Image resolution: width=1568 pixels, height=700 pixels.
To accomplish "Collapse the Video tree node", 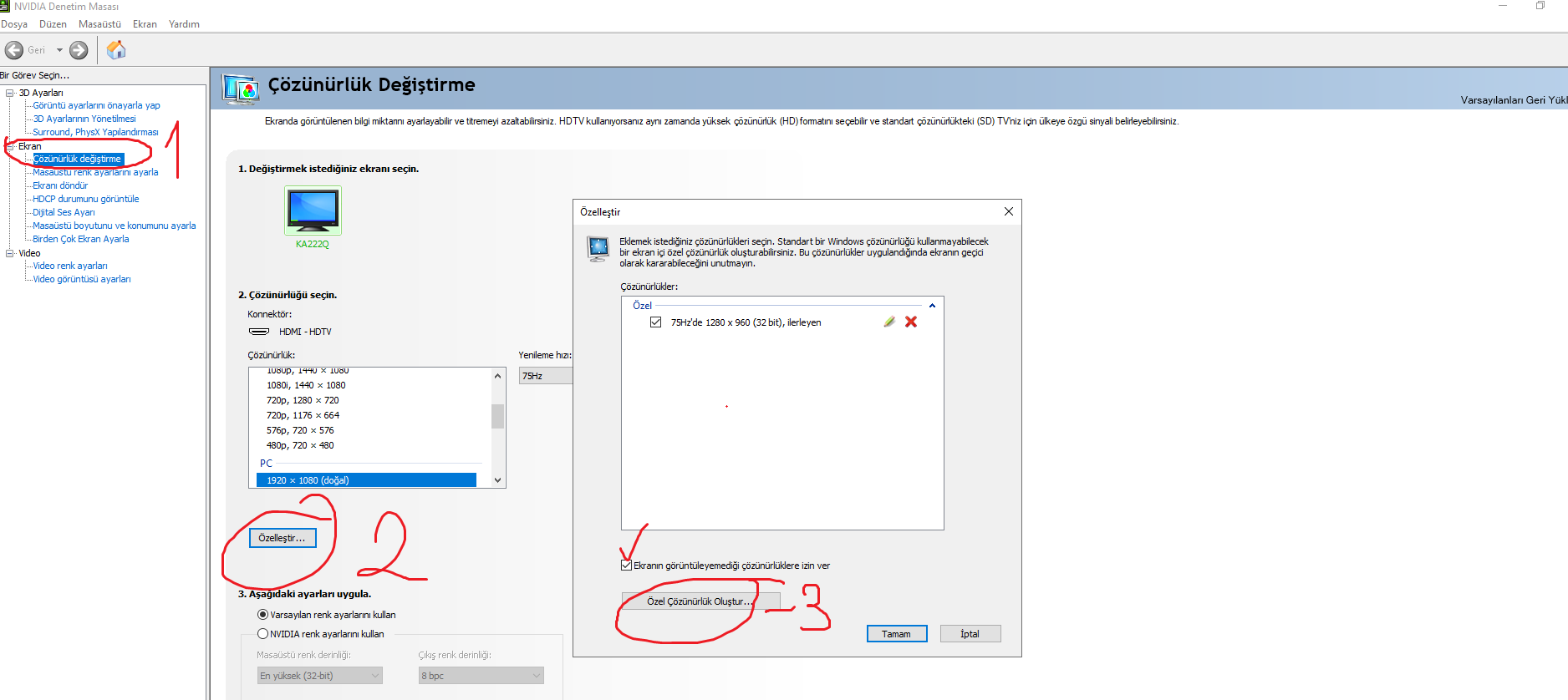I will click(x=10, y=253).
